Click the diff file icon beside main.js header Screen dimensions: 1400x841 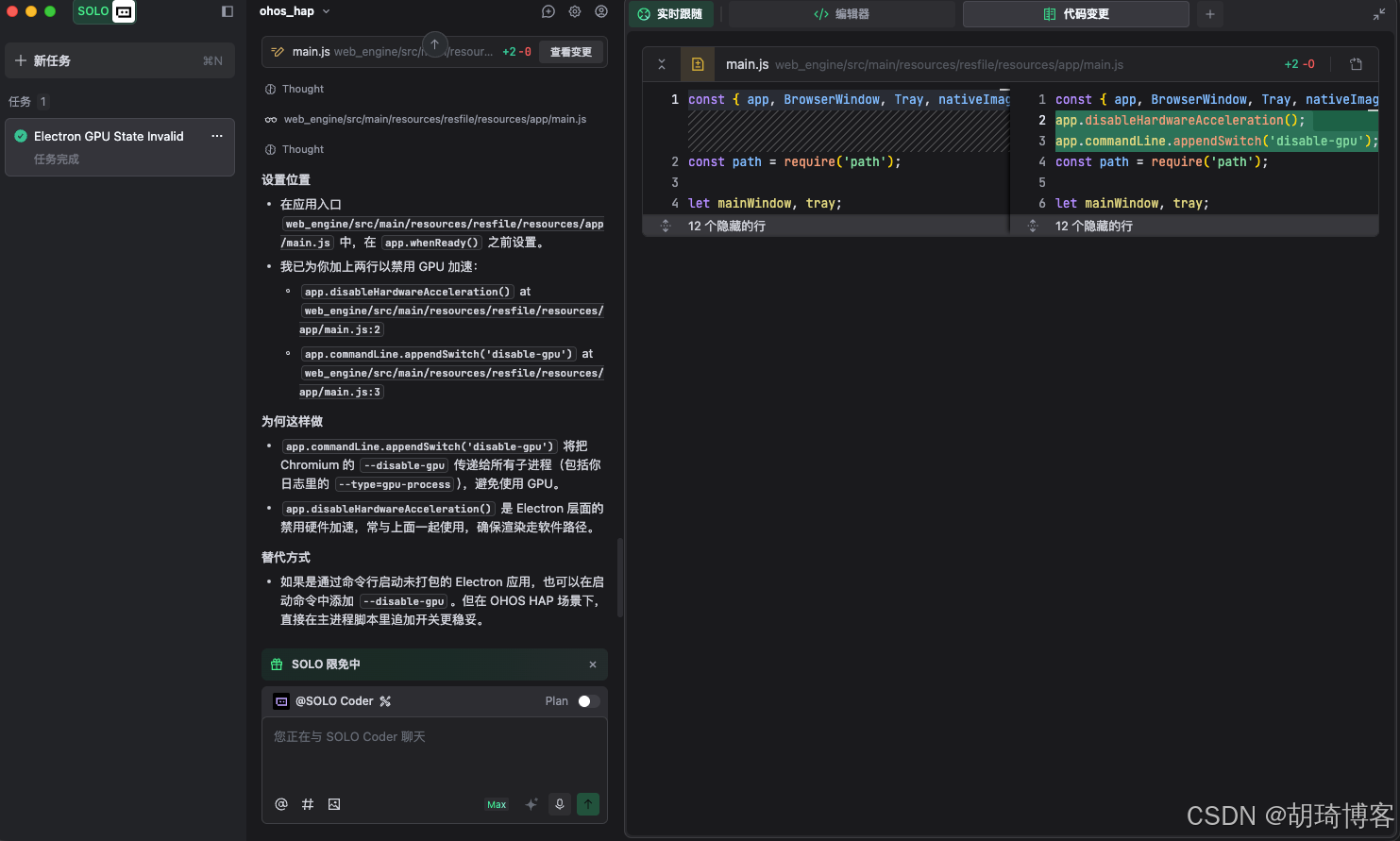[698, 64]
